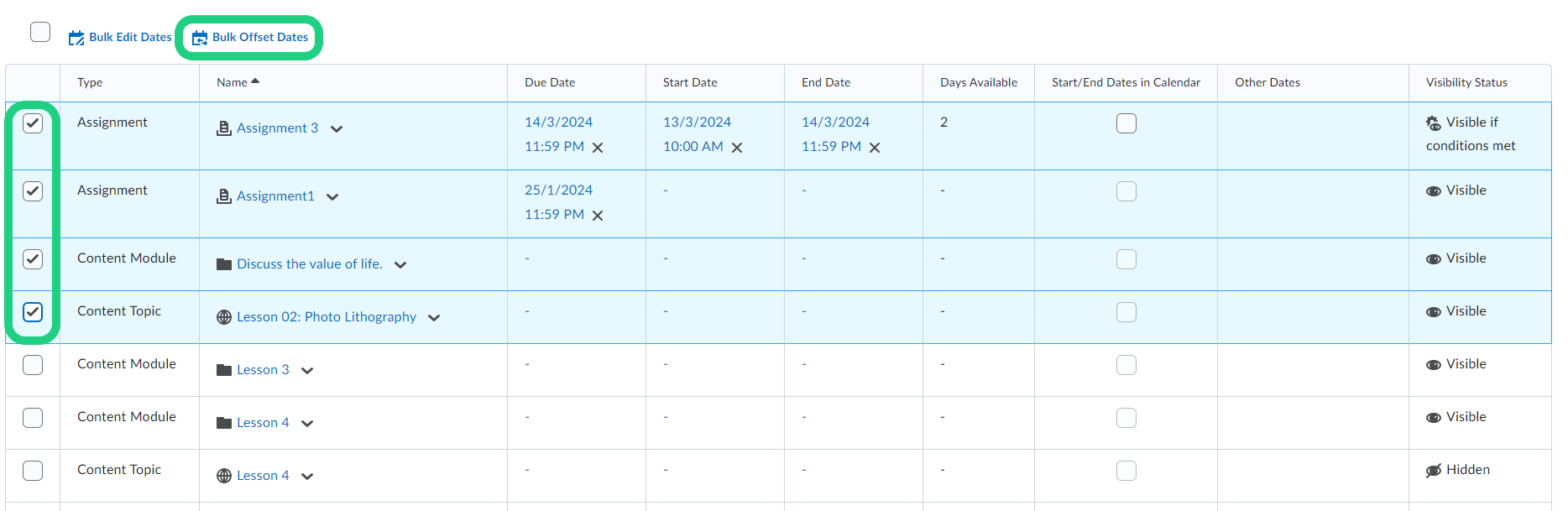Image resolution: width=1568 pixels, height=511 pixels.
Task: Sort by the Name column header
Action: (233, 82)
